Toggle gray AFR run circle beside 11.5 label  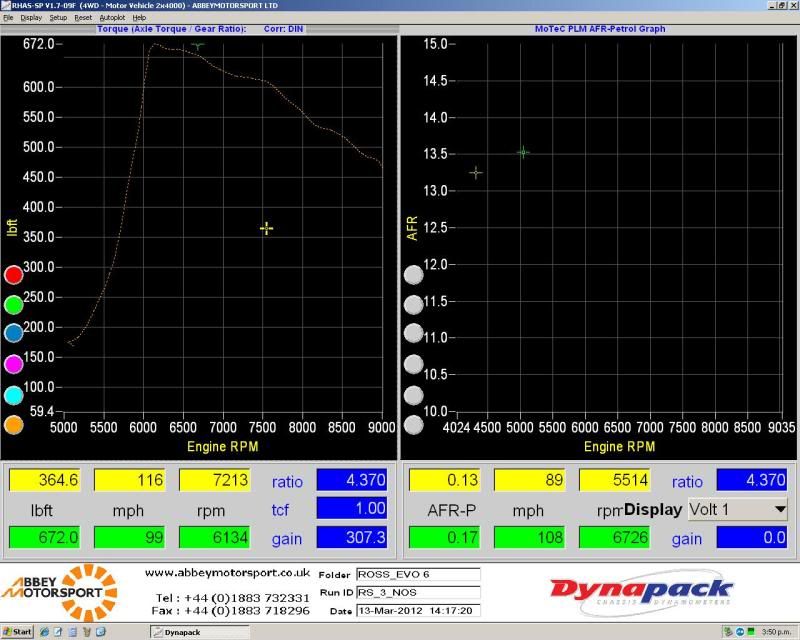click(413, 305)
